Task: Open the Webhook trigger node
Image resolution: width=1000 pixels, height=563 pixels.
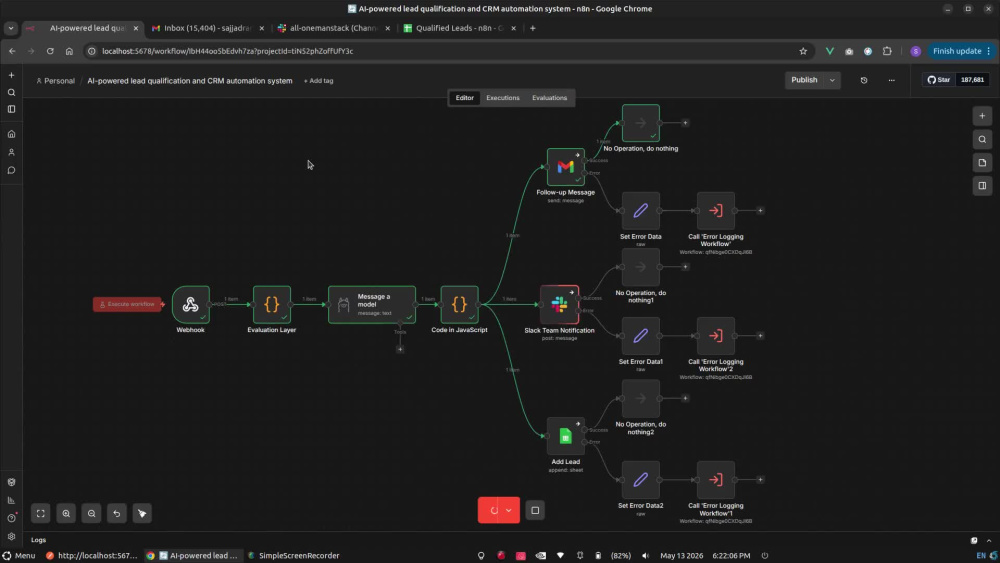Action: pos(190,305)
